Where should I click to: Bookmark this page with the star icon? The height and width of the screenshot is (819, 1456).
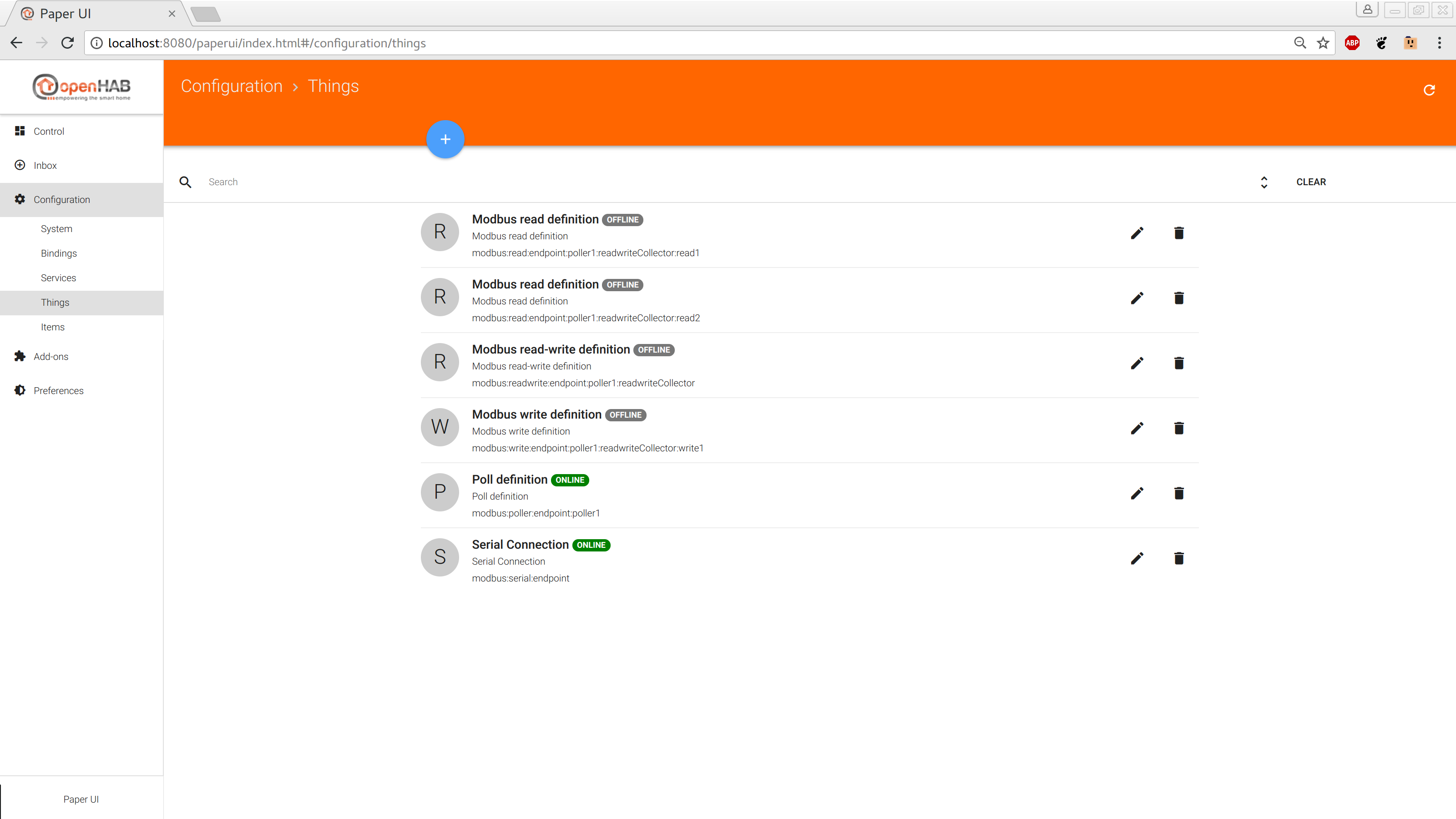(x=1323, y=43)
